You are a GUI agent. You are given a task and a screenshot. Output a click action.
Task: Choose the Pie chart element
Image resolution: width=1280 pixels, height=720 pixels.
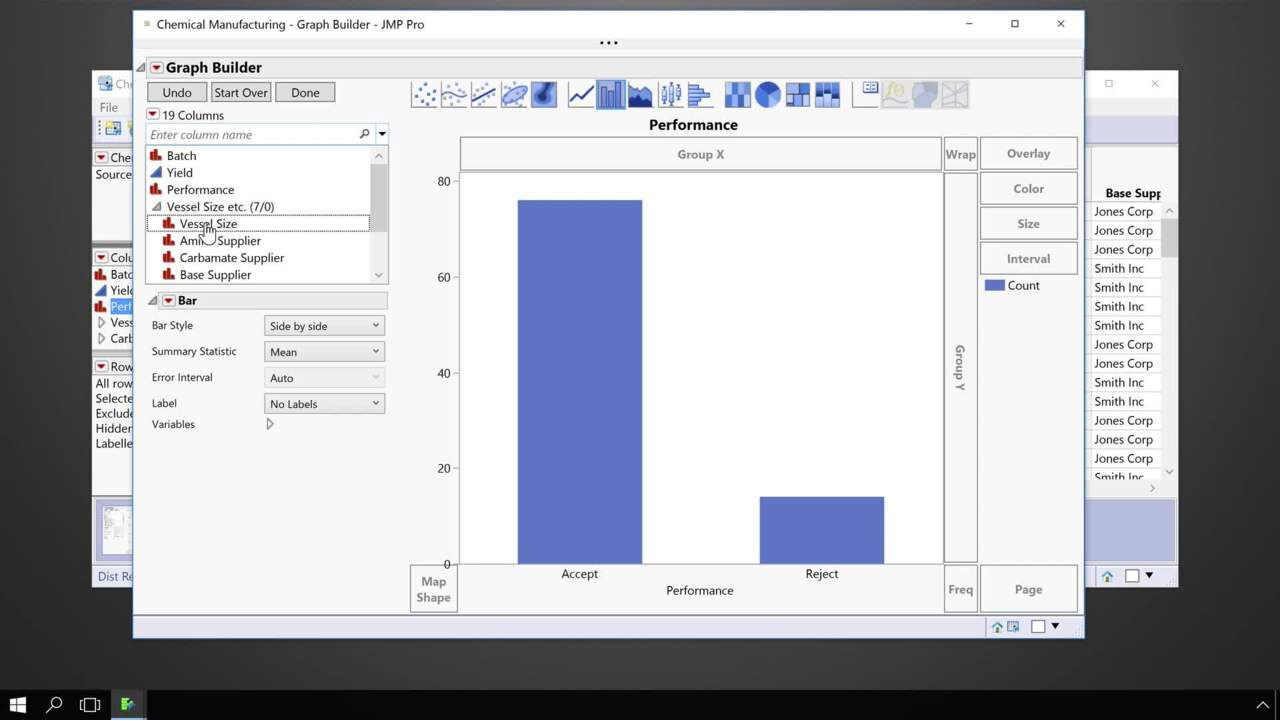coord(768,93)
